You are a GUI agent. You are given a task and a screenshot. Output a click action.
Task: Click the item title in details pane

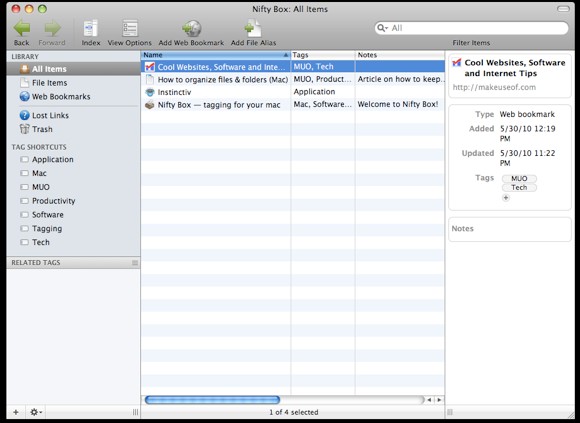tap(515, 68)
